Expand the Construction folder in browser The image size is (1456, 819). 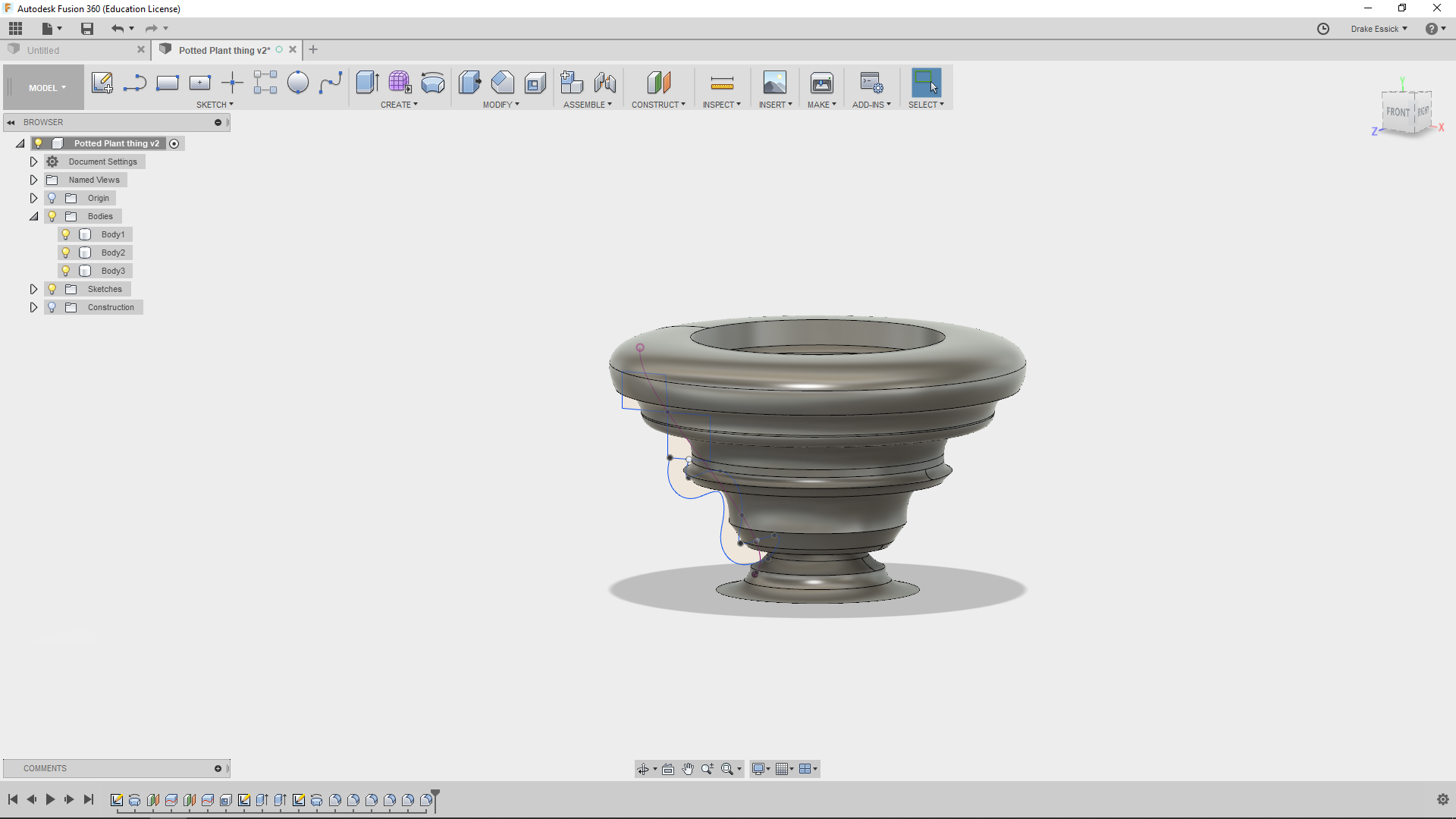click(33, 307)
